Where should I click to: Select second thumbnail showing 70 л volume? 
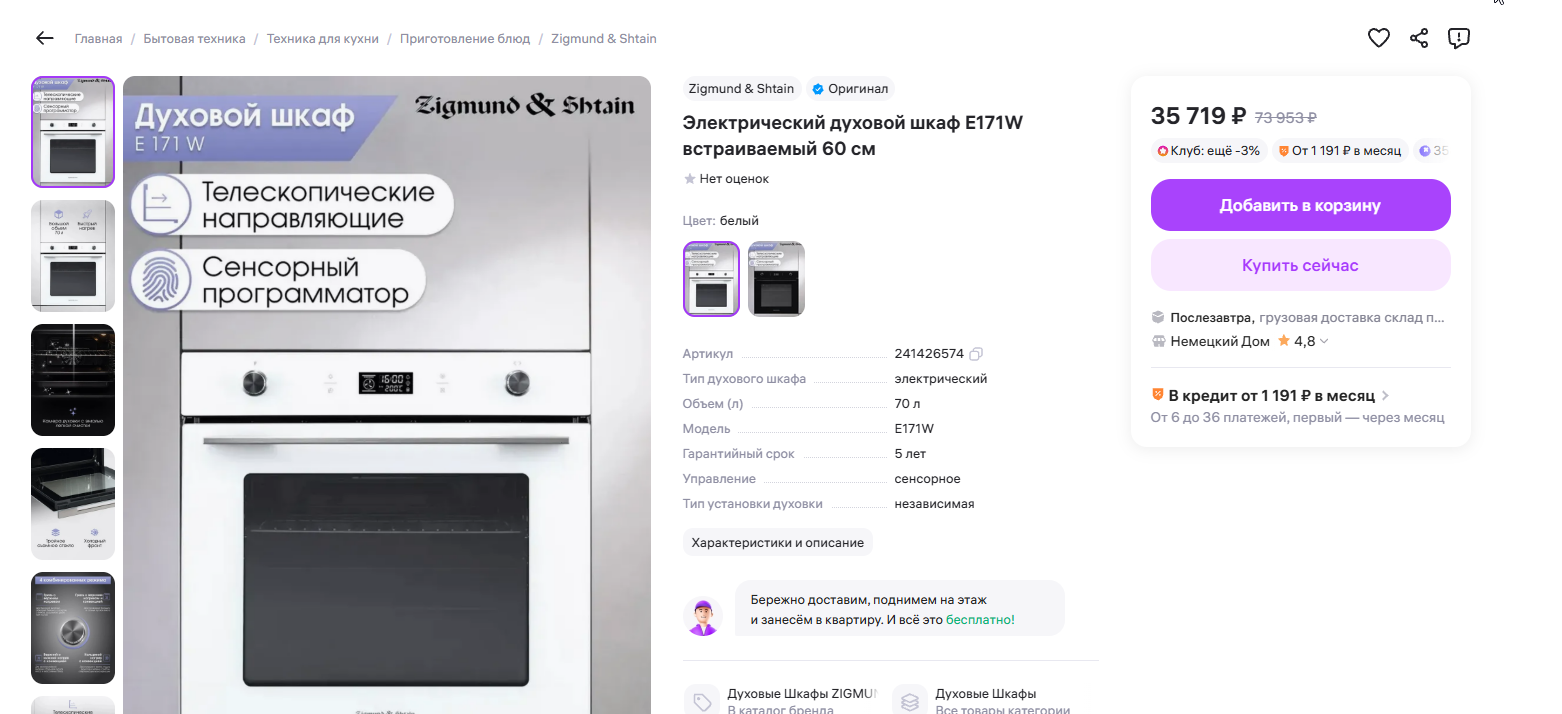click(73, 256)
